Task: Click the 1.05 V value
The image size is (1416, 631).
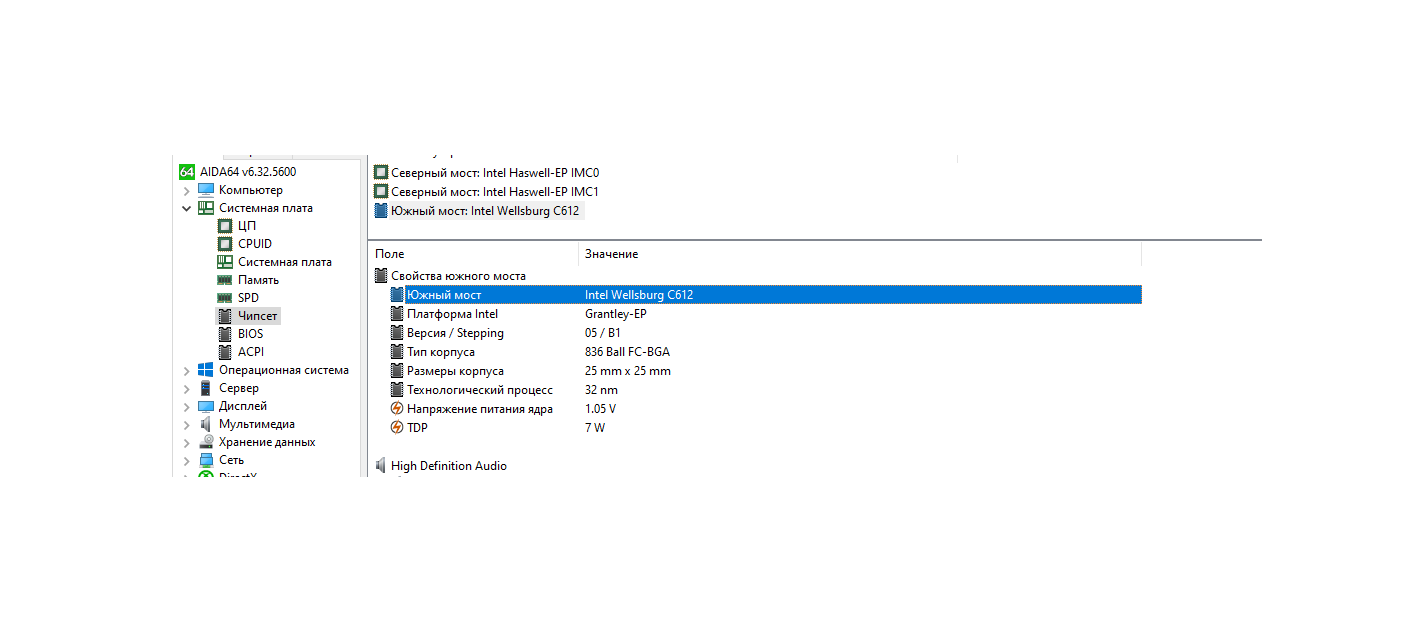Action: coord(600,409)
